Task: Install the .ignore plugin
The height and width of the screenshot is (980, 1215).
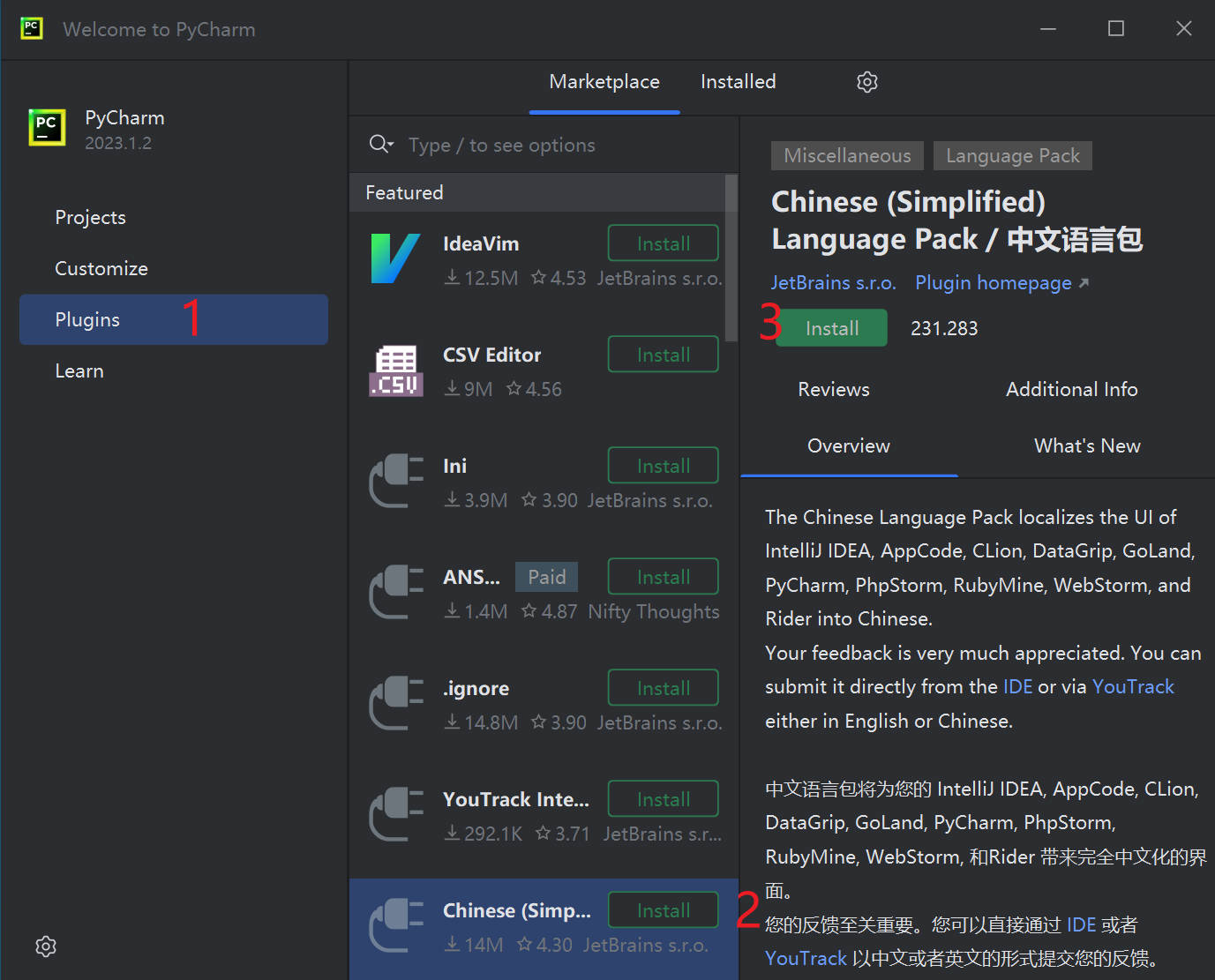Action: [x=664, y=688]
